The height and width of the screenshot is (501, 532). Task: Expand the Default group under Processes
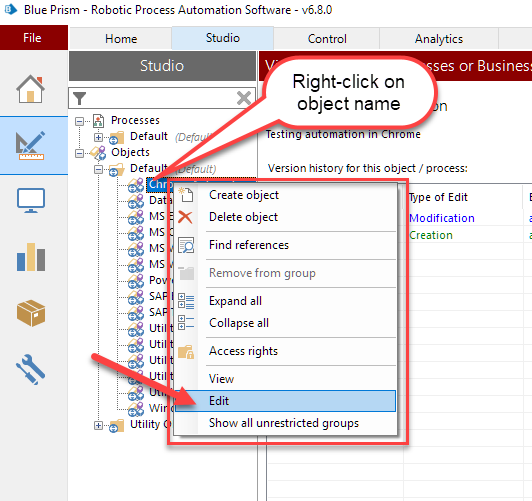tap(98, 137)
